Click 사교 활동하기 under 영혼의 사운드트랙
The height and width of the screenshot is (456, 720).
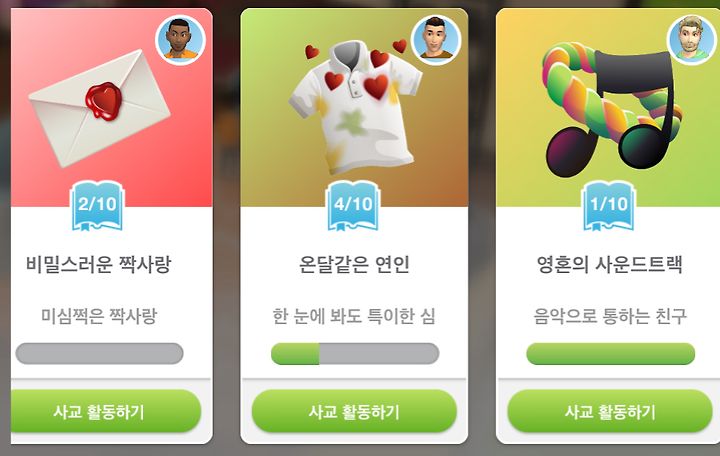(x=610, y=411)
